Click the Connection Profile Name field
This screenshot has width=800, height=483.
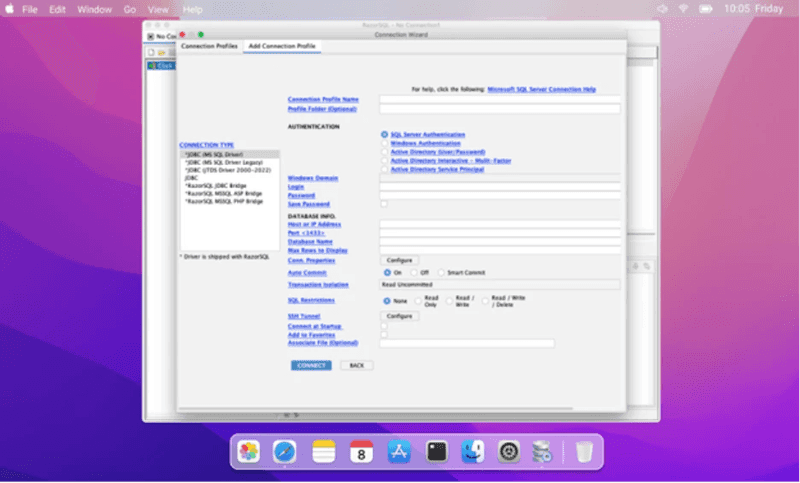point(499,99)
